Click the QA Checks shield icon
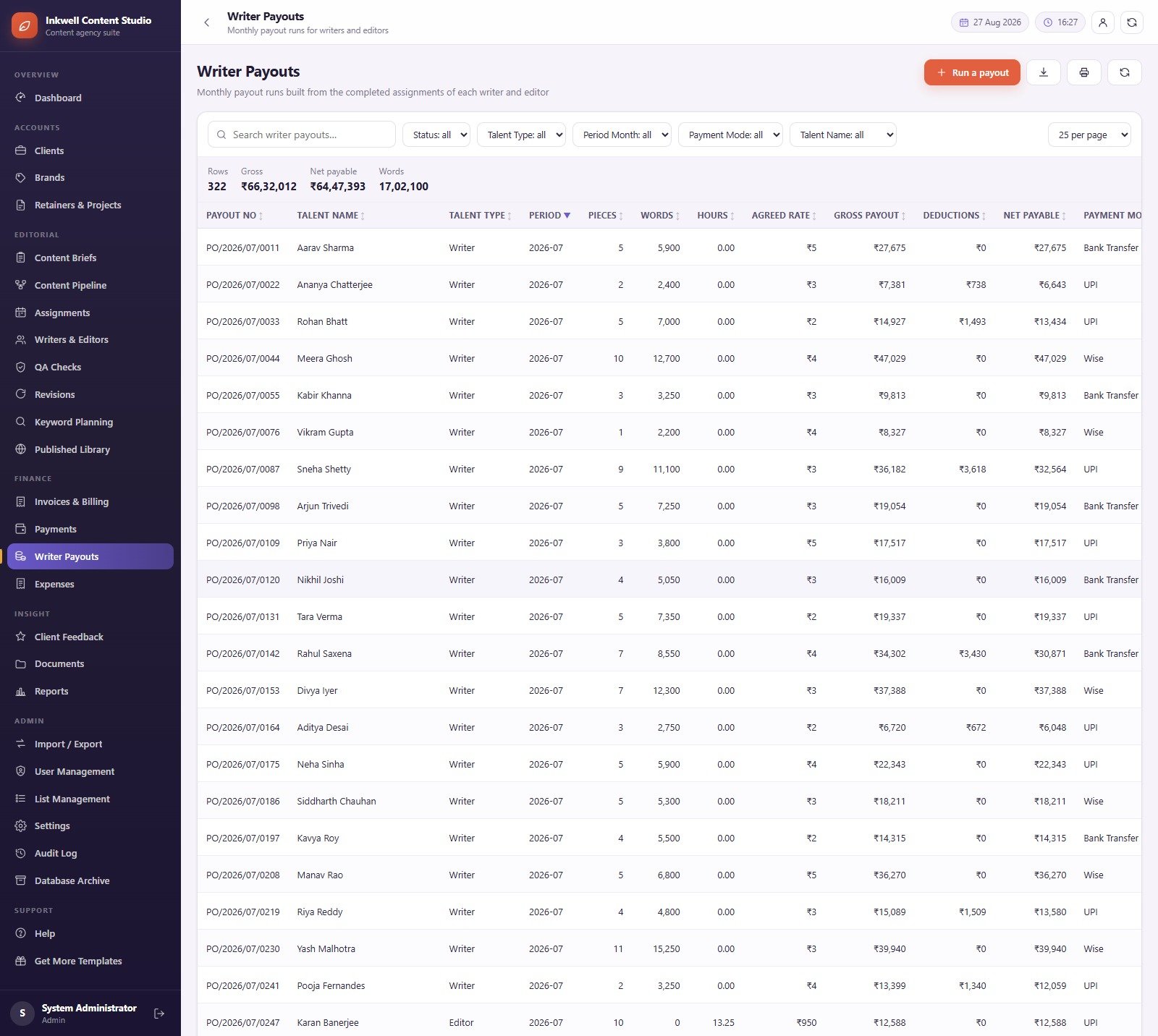This screenshot has height=1036, width=1158. coord(21,367)
